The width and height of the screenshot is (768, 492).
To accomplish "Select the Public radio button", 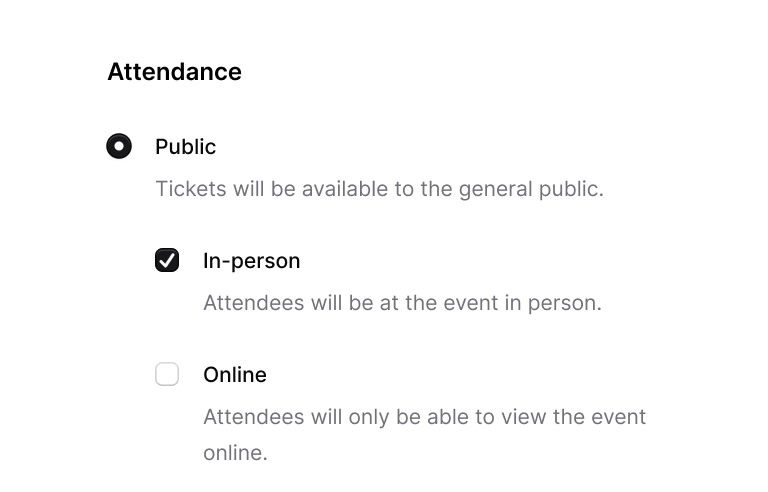I will point(119,147).
